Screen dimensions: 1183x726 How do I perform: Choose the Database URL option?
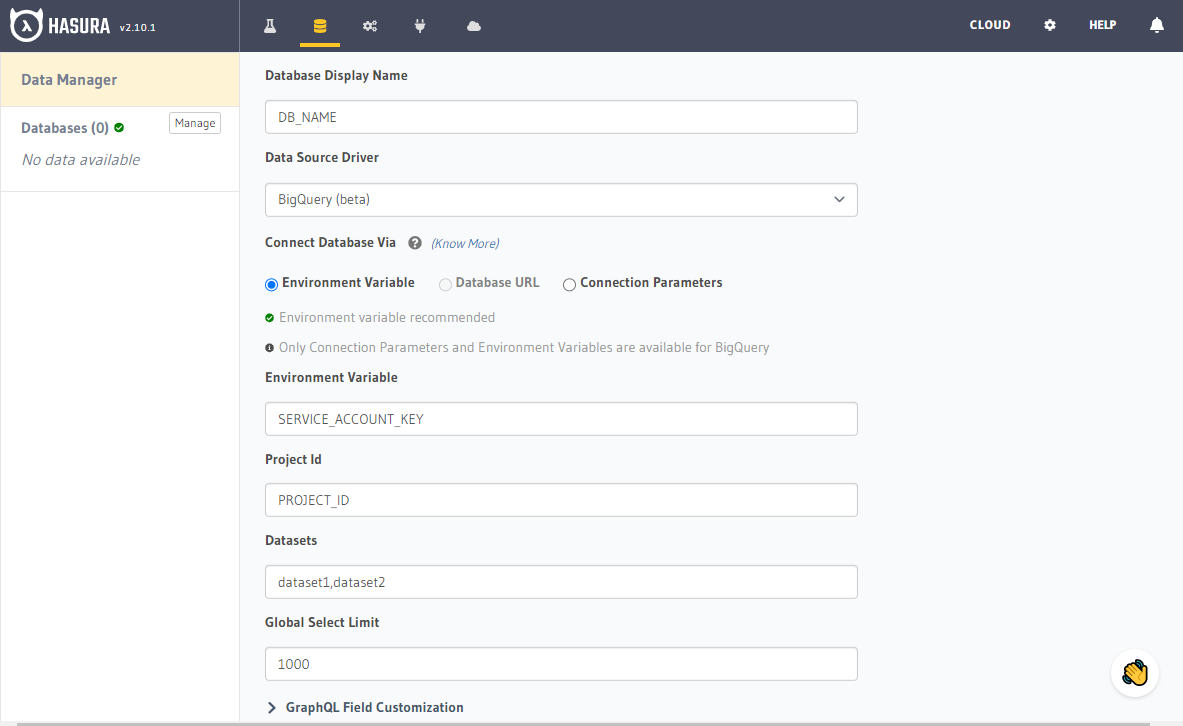445,284
